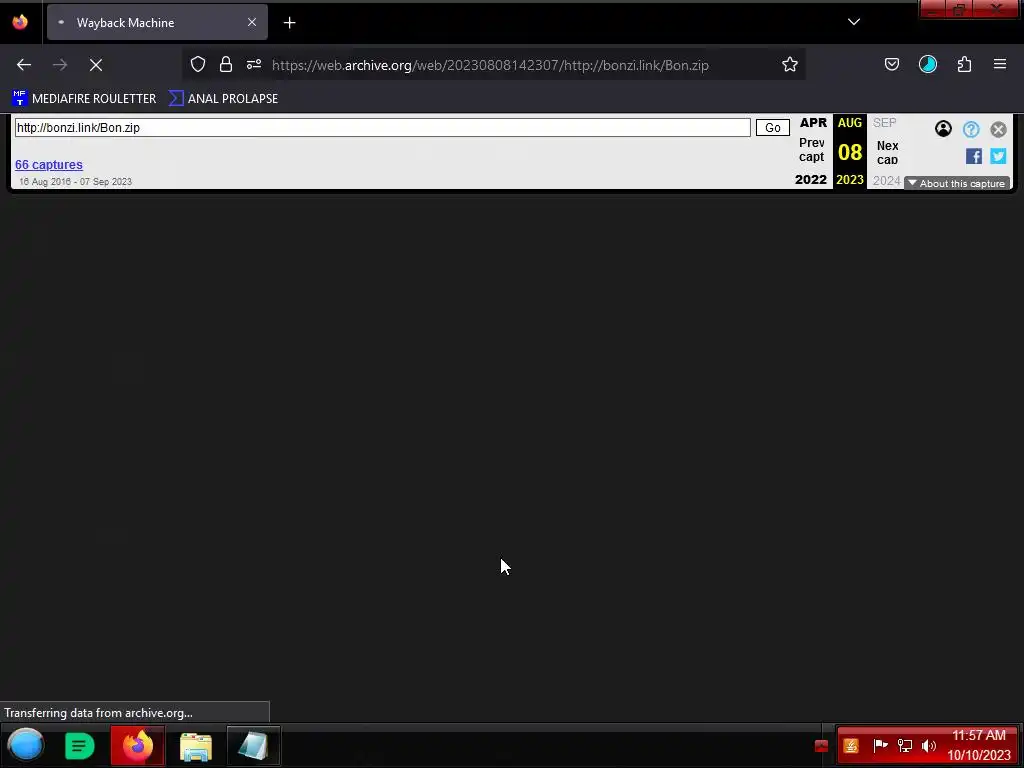
Task: Open MEDIAFIRE ROULETTER bookmark
Action: [84, 99]
